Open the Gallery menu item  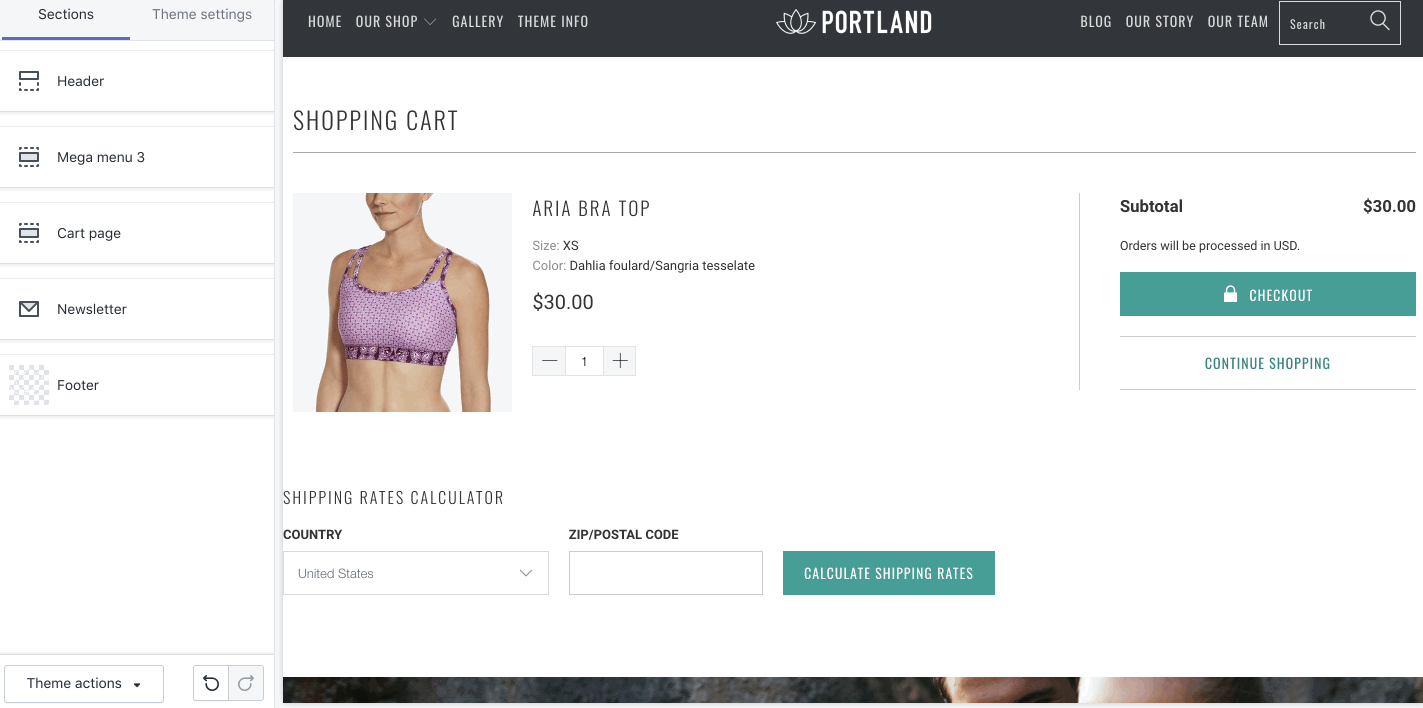[477, 22]
